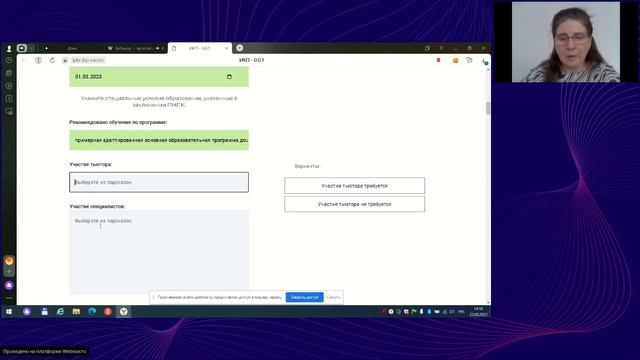Open Microsoft Edge from the taskbar
The height and width of the screenshot is (360, 640).
(92, 311)
